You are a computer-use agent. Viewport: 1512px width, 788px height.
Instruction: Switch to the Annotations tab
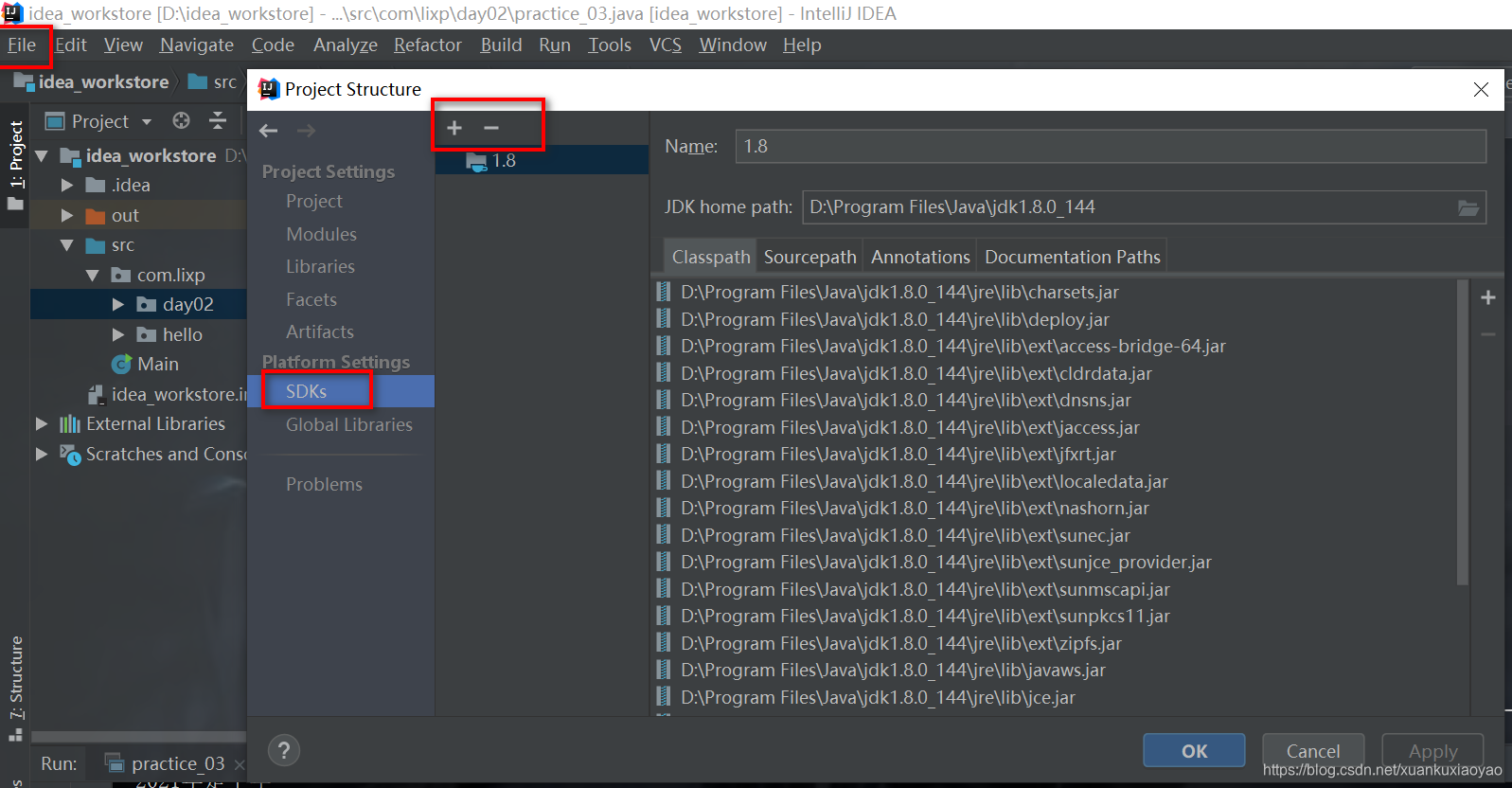pos(920,257)
